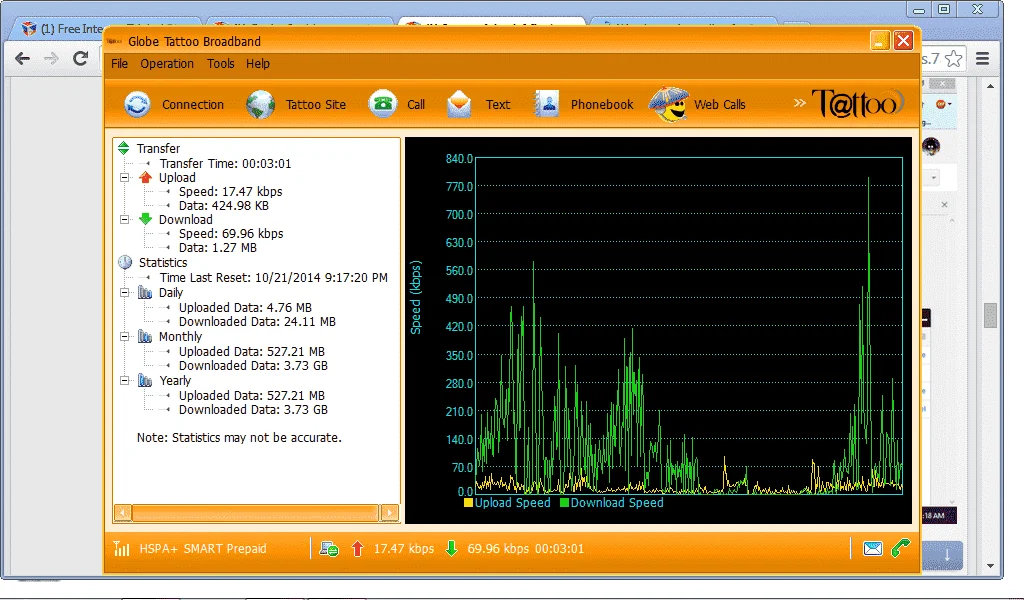
Task: Click the green Download arrow icon
Action: [146, 219]
